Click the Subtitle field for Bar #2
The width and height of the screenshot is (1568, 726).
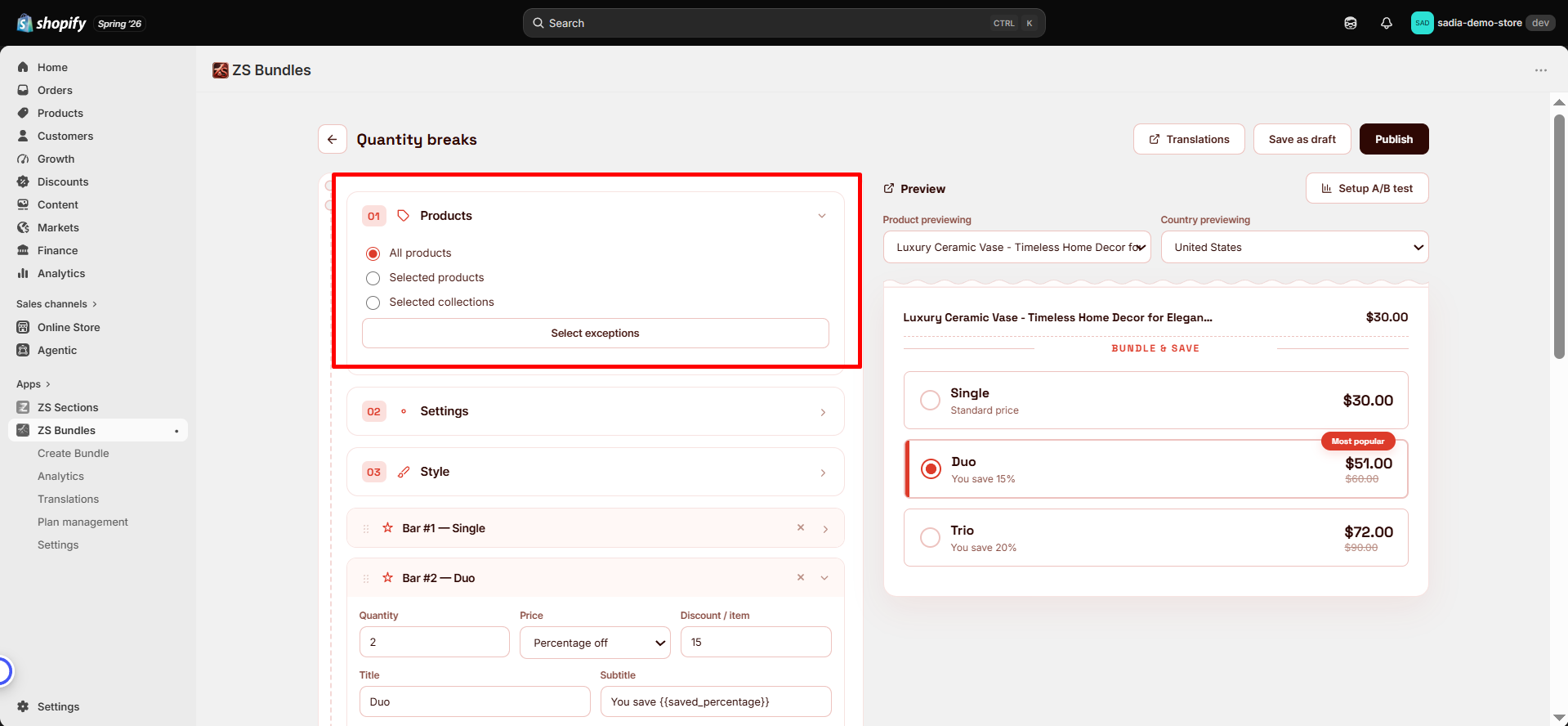tap(716, 701)
